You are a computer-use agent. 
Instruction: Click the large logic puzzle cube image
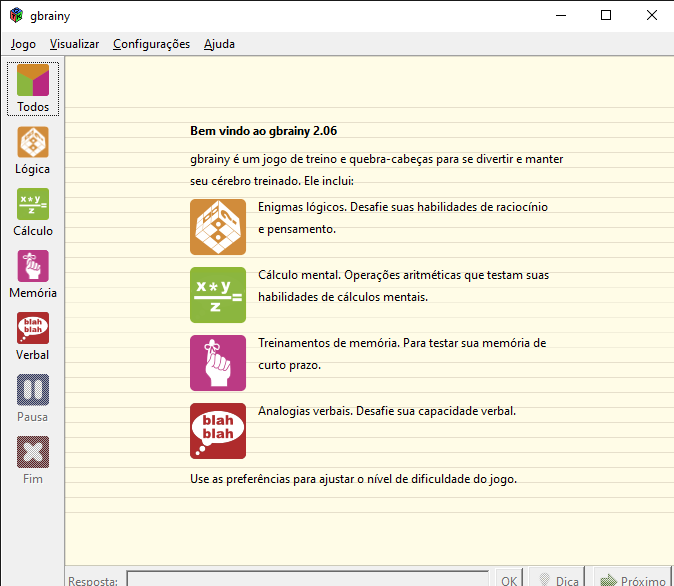tap(217, 227)
